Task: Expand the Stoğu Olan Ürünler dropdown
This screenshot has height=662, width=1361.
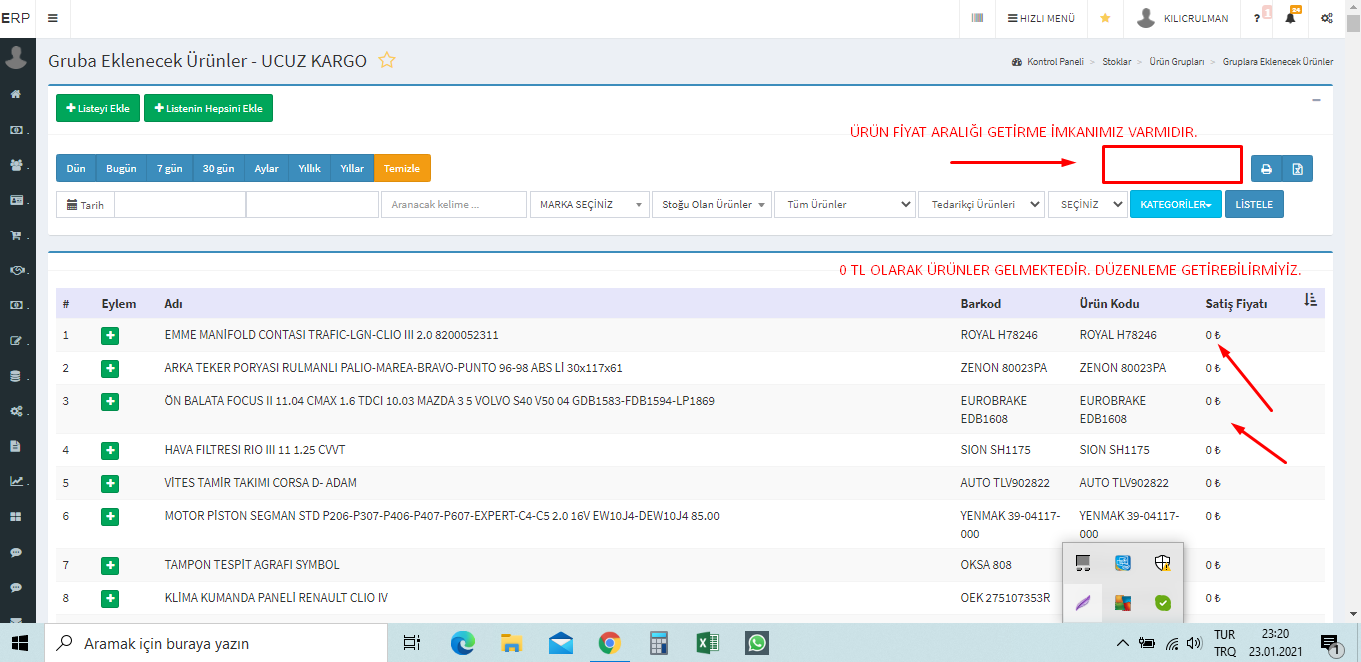Action: click(x=711, y=204)
